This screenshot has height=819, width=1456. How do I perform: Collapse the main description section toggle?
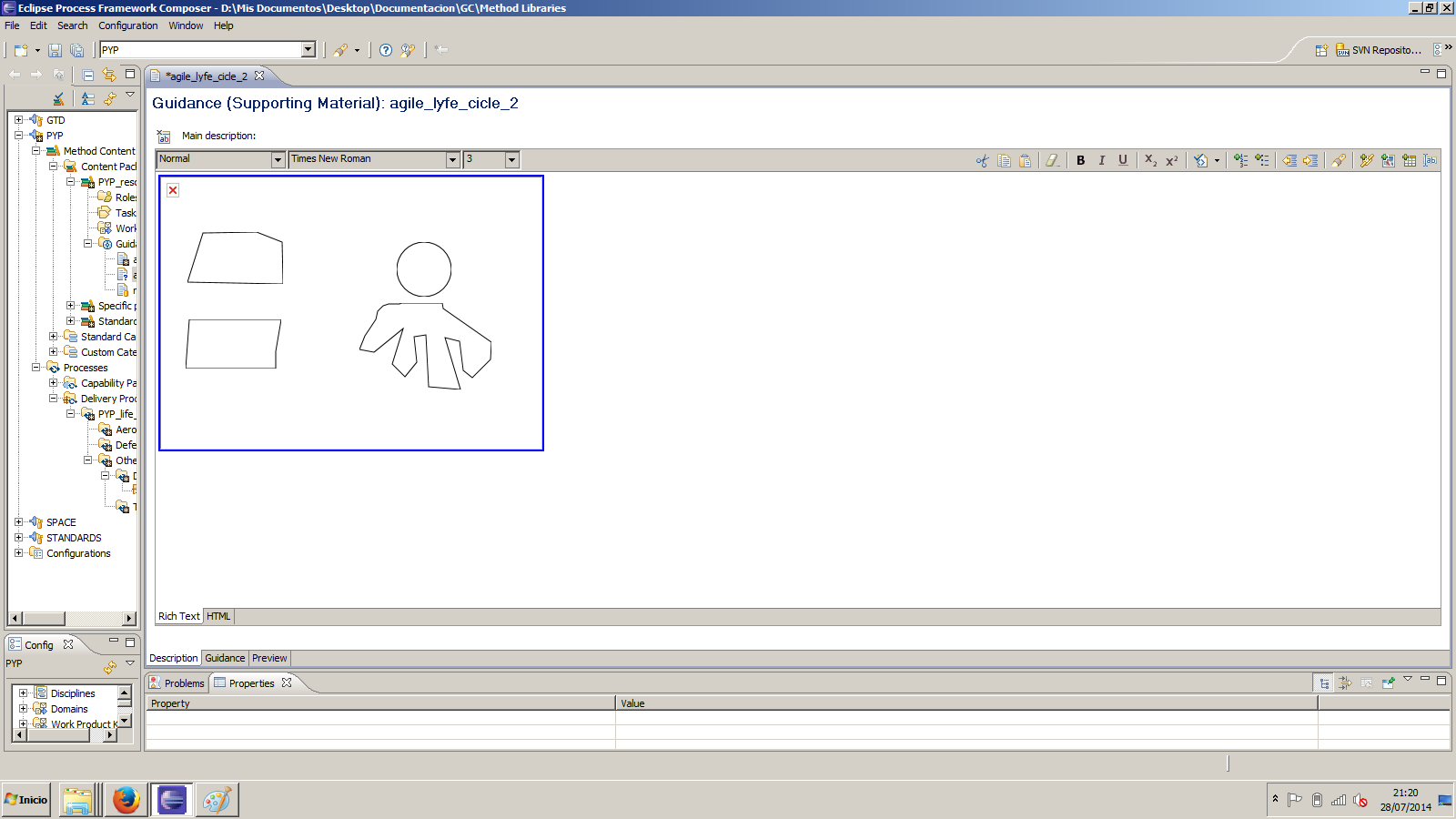pyautogui.click(x=164, y=136)
